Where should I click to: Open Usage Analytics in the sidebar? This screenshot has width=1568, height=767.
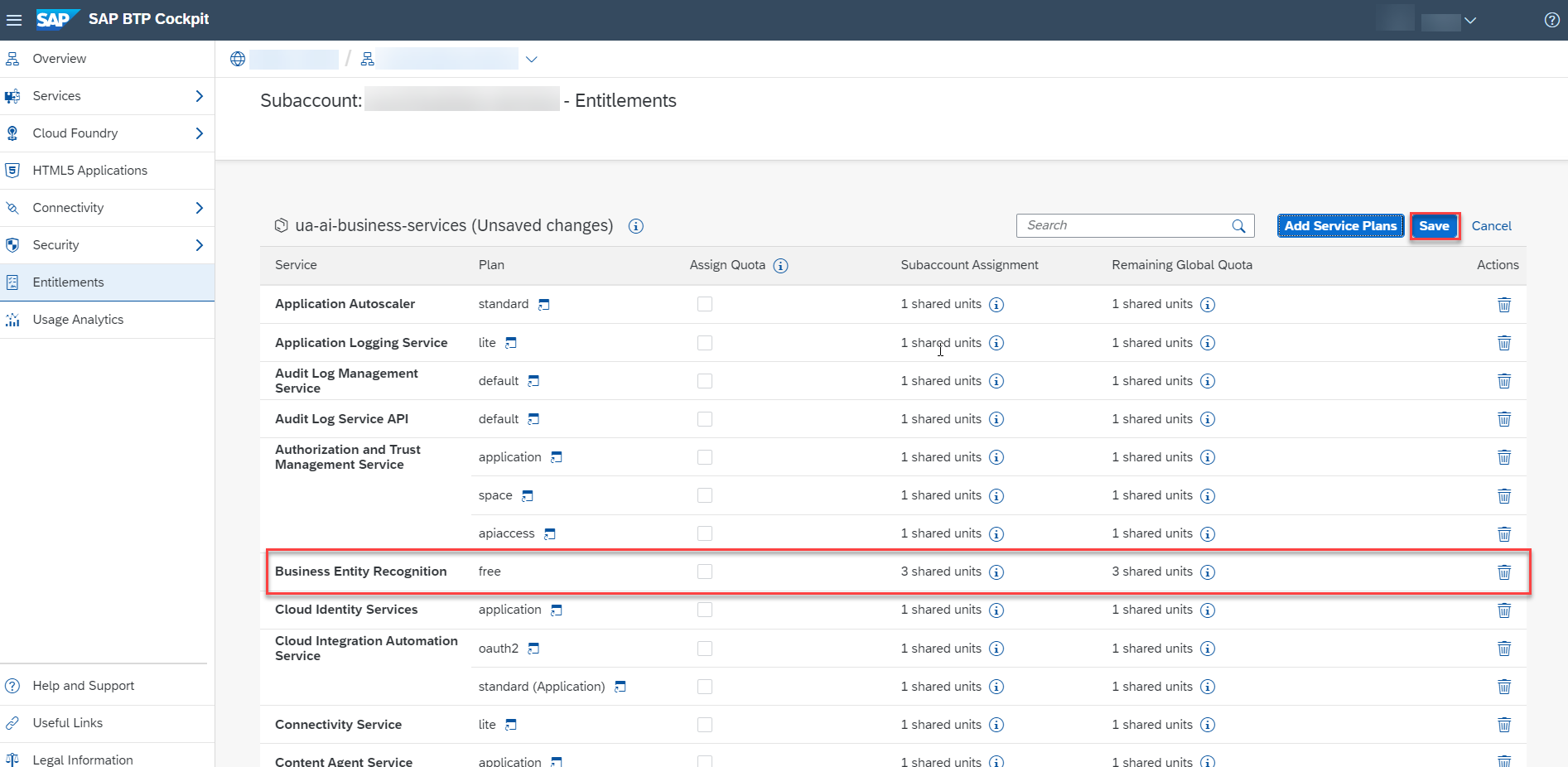pyautogui.click(x=108, y=320)
